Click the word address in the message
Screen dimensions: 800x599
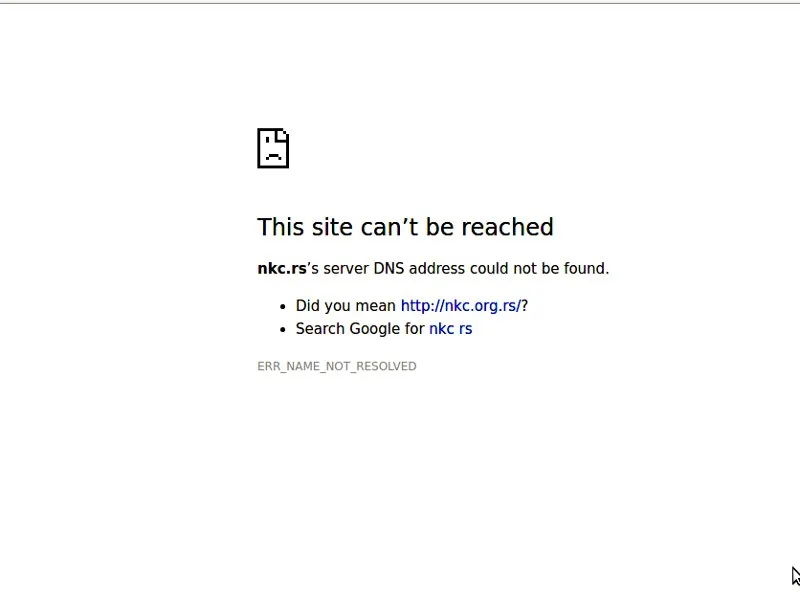(x=437, y=268)
